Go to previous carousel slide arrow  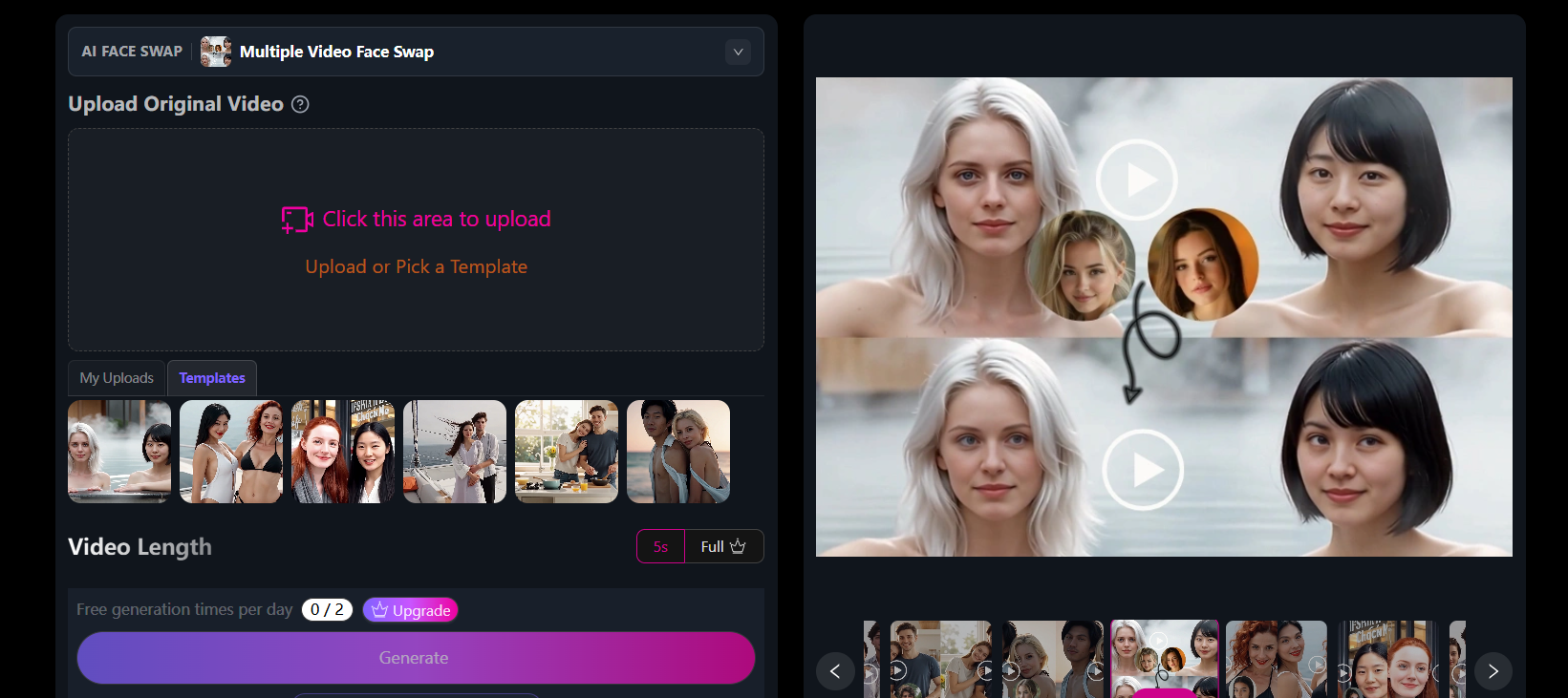click(x=835, y=671)
